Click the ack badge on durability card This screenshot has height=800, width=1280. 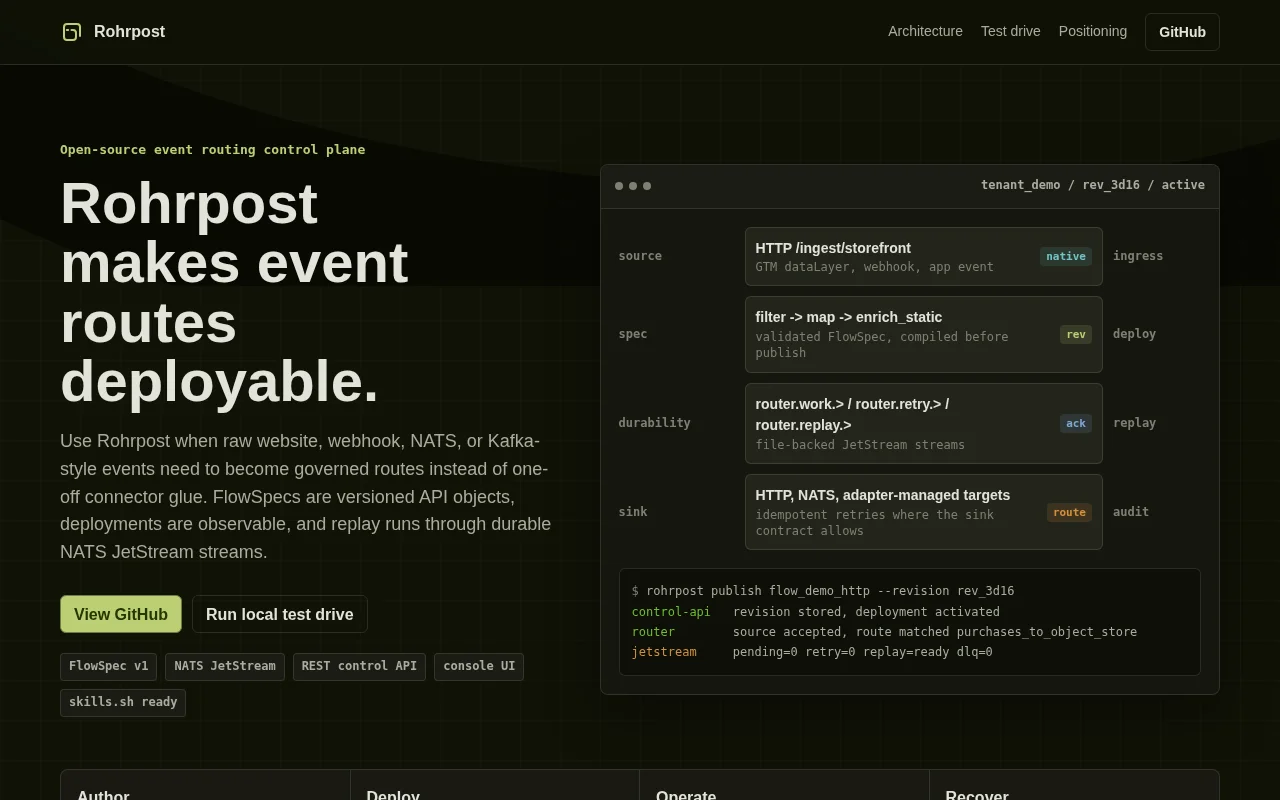point(1076,423)
